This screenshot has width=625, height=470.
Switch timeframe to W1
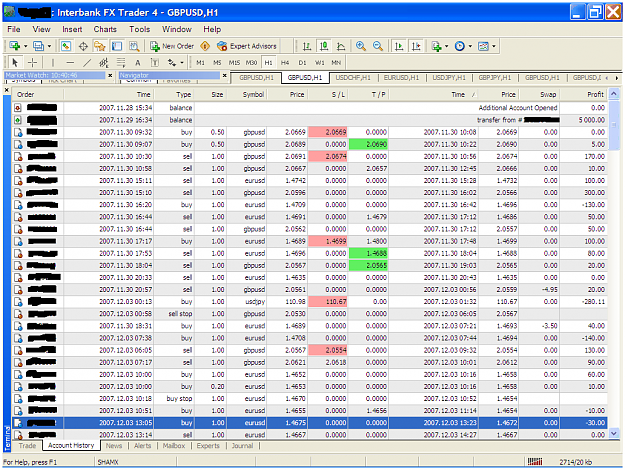pyautogui.click(x=320, y=63)
